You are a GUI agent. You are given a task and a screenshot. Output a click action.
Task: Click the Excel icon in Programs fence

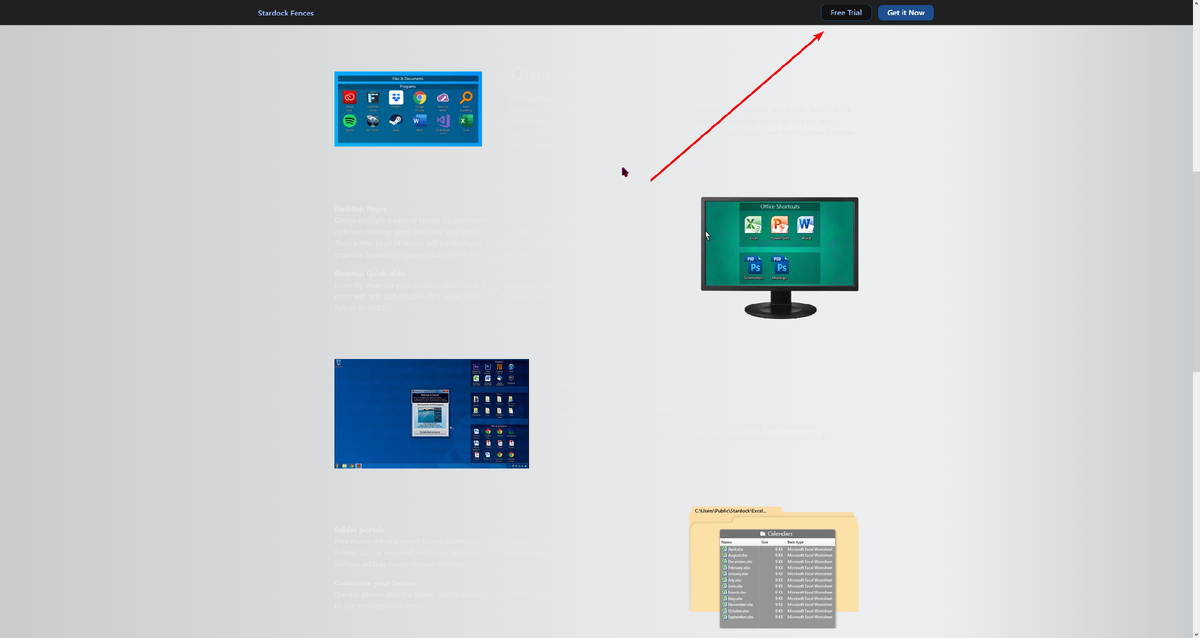pyautogui.click(x=466, y=120)
